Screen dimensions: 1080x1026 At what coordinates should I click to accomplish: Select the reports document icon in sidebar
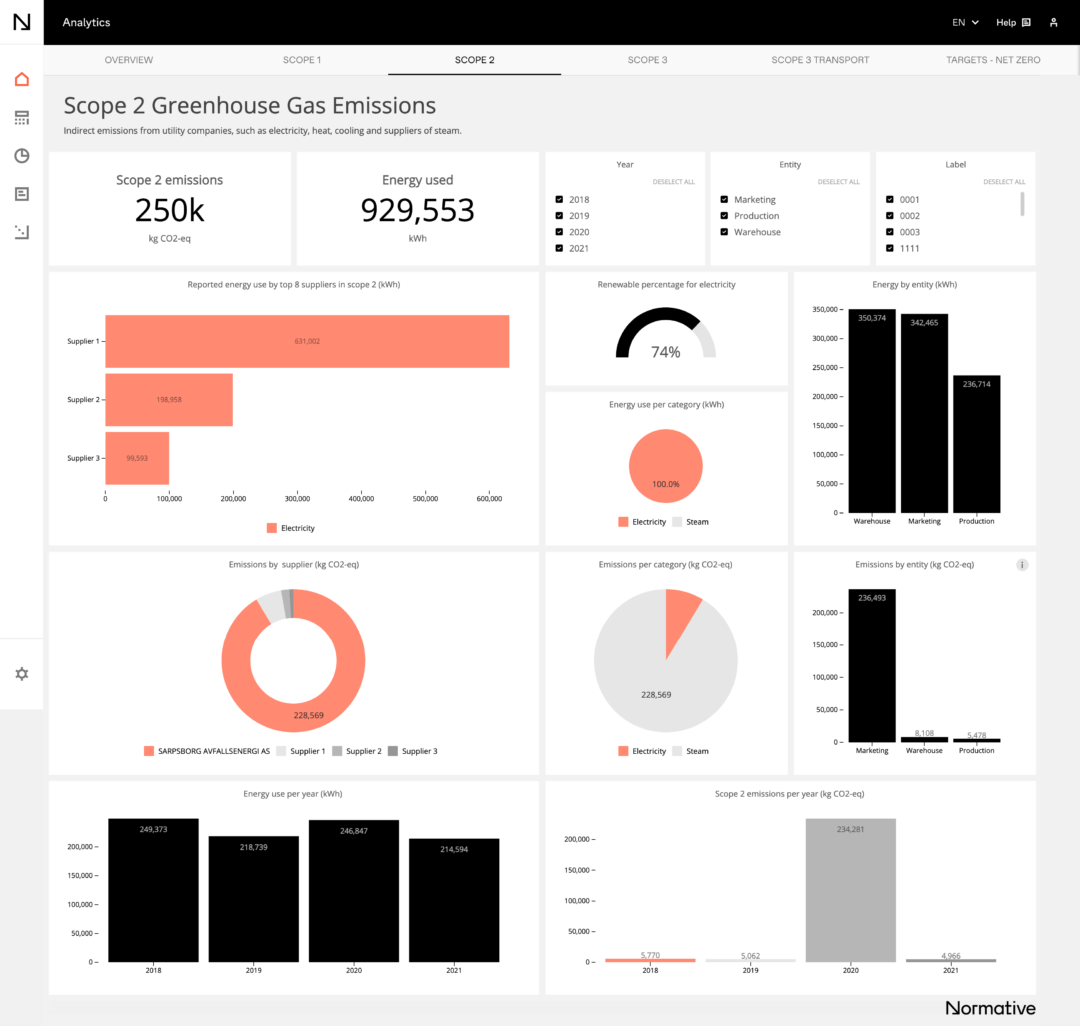point(21,194)
